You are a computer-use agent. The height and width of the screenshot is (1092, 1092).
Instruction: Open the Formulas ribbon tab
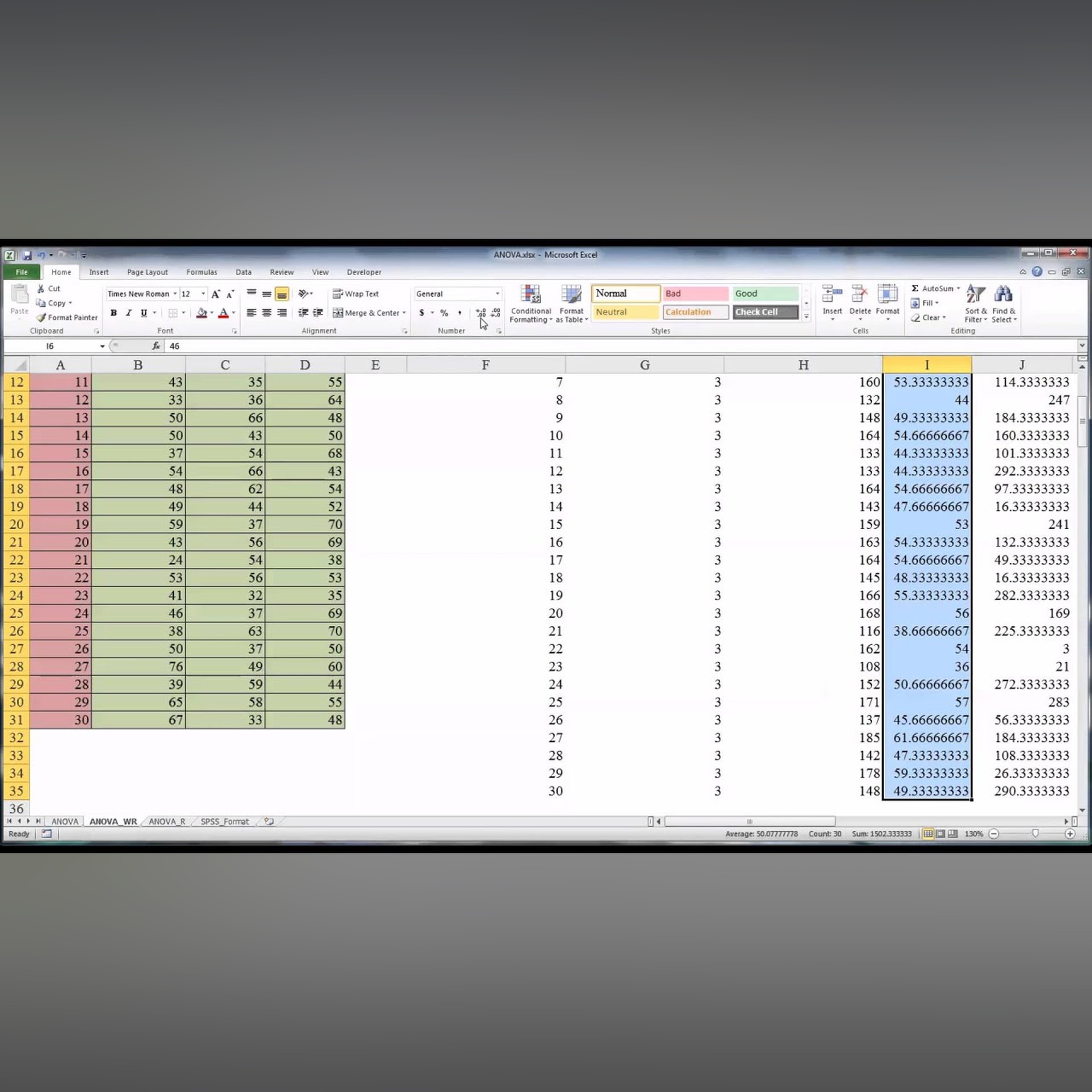[202, 272]
